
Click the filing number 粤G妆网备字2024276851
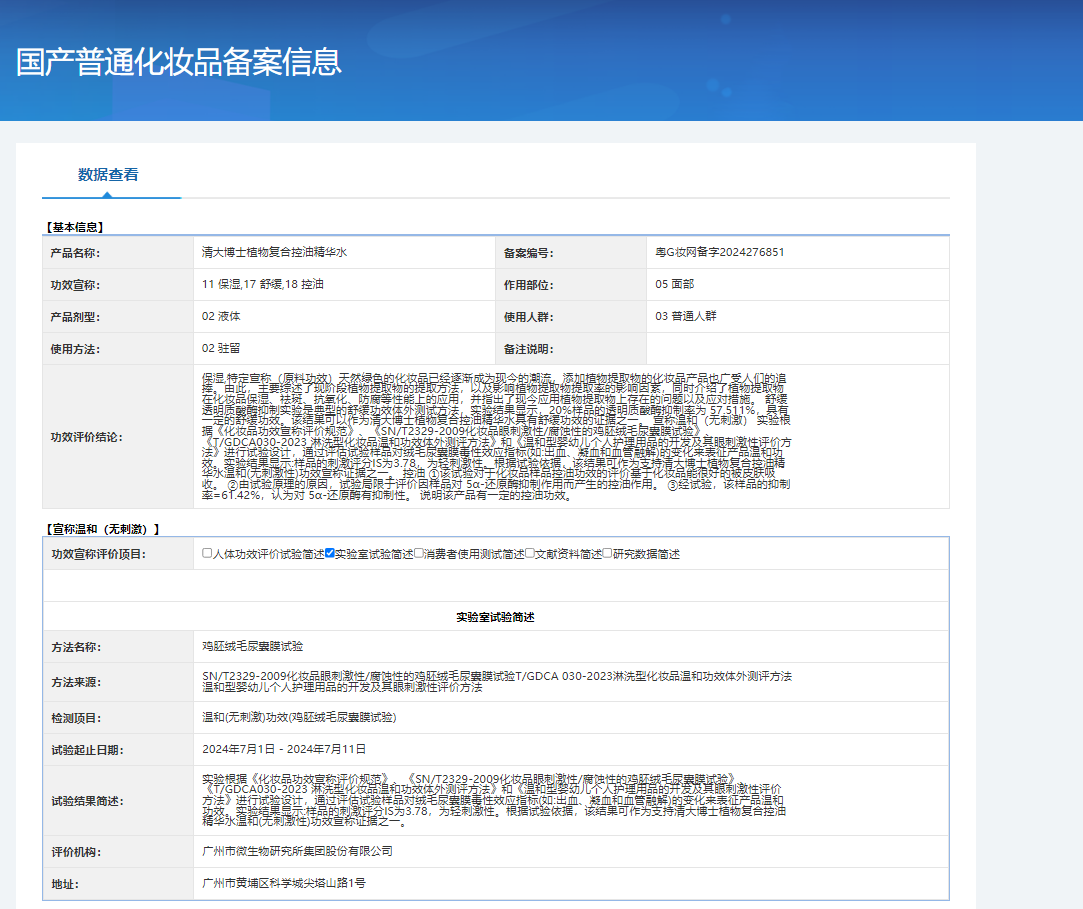coord(719,252)
